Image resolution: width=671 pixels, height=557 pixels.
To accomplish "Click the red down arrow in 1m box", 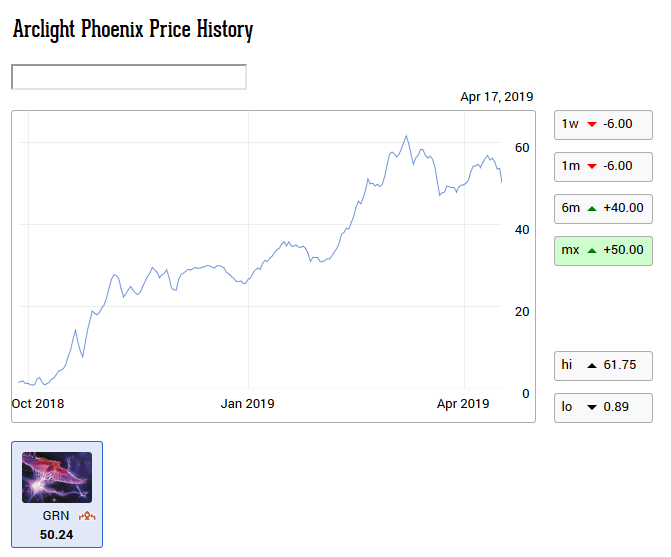I will (592, 166).
